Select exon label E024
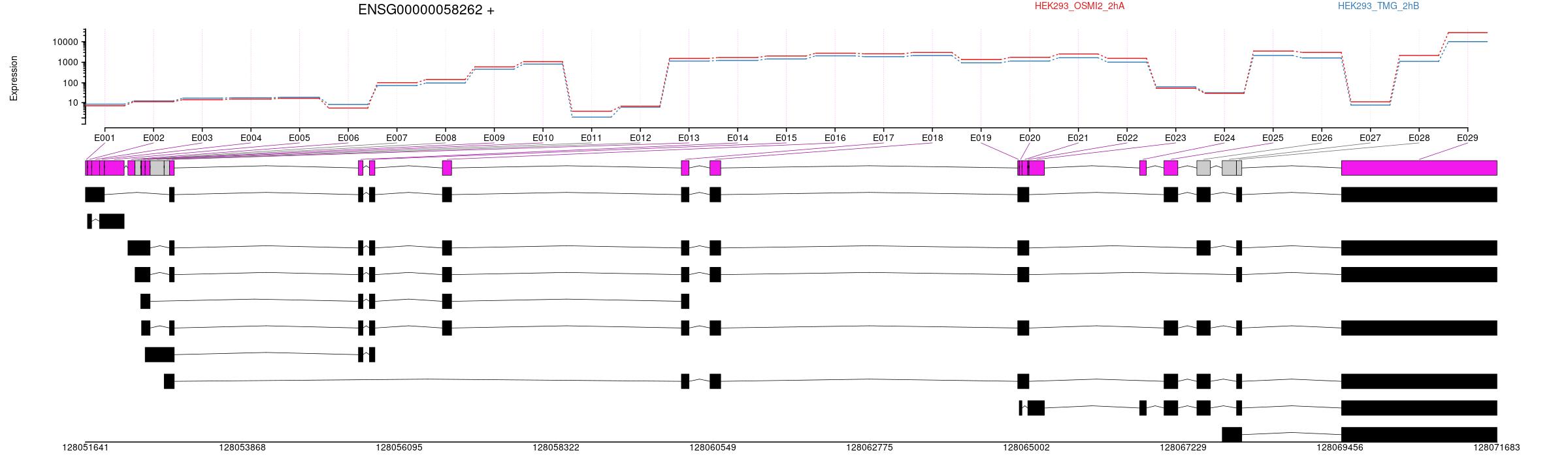The image size is (1568, 457). [1224, 138]
